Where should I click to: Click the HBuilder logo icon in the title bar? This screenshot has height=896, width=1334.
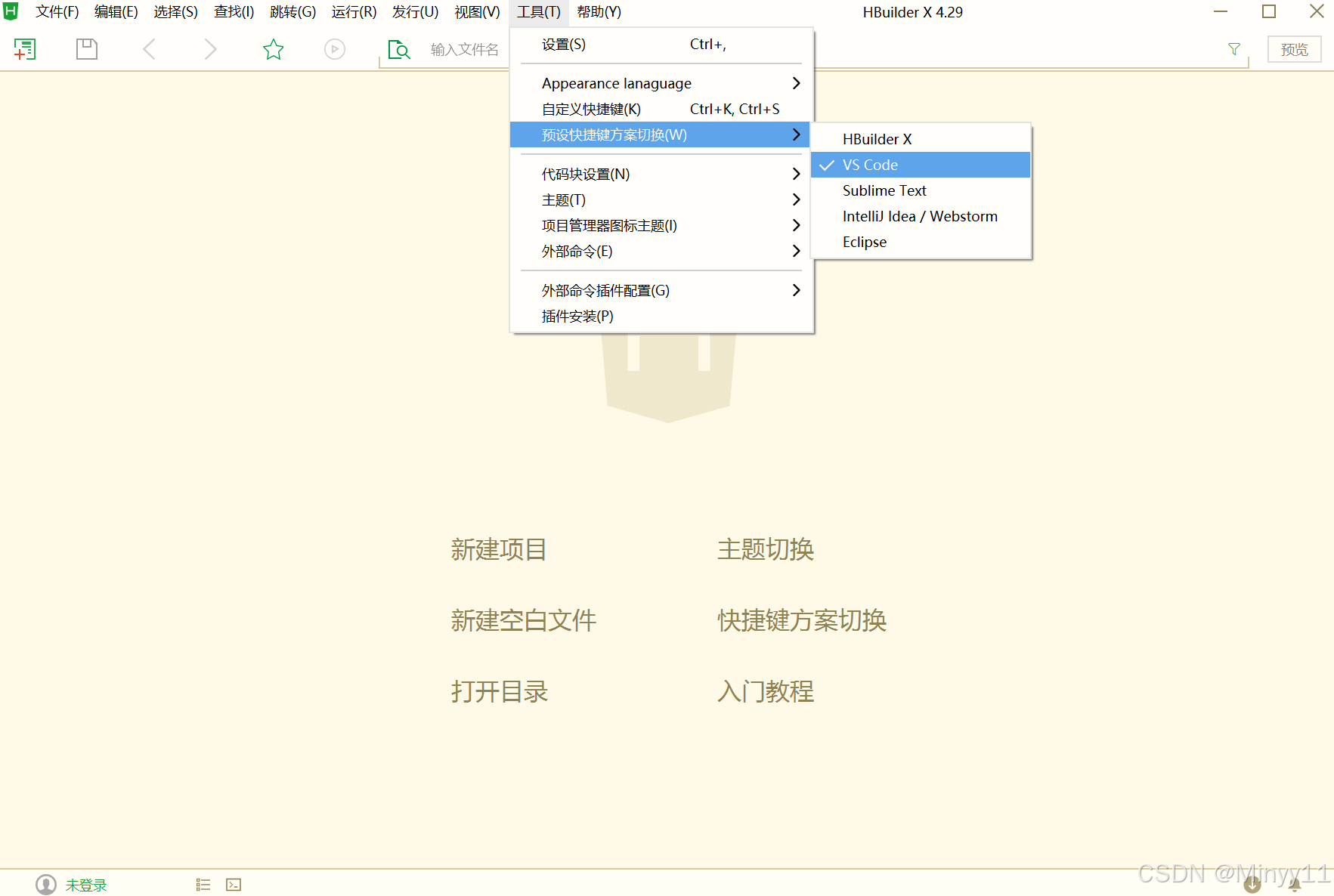click(11, 11)
